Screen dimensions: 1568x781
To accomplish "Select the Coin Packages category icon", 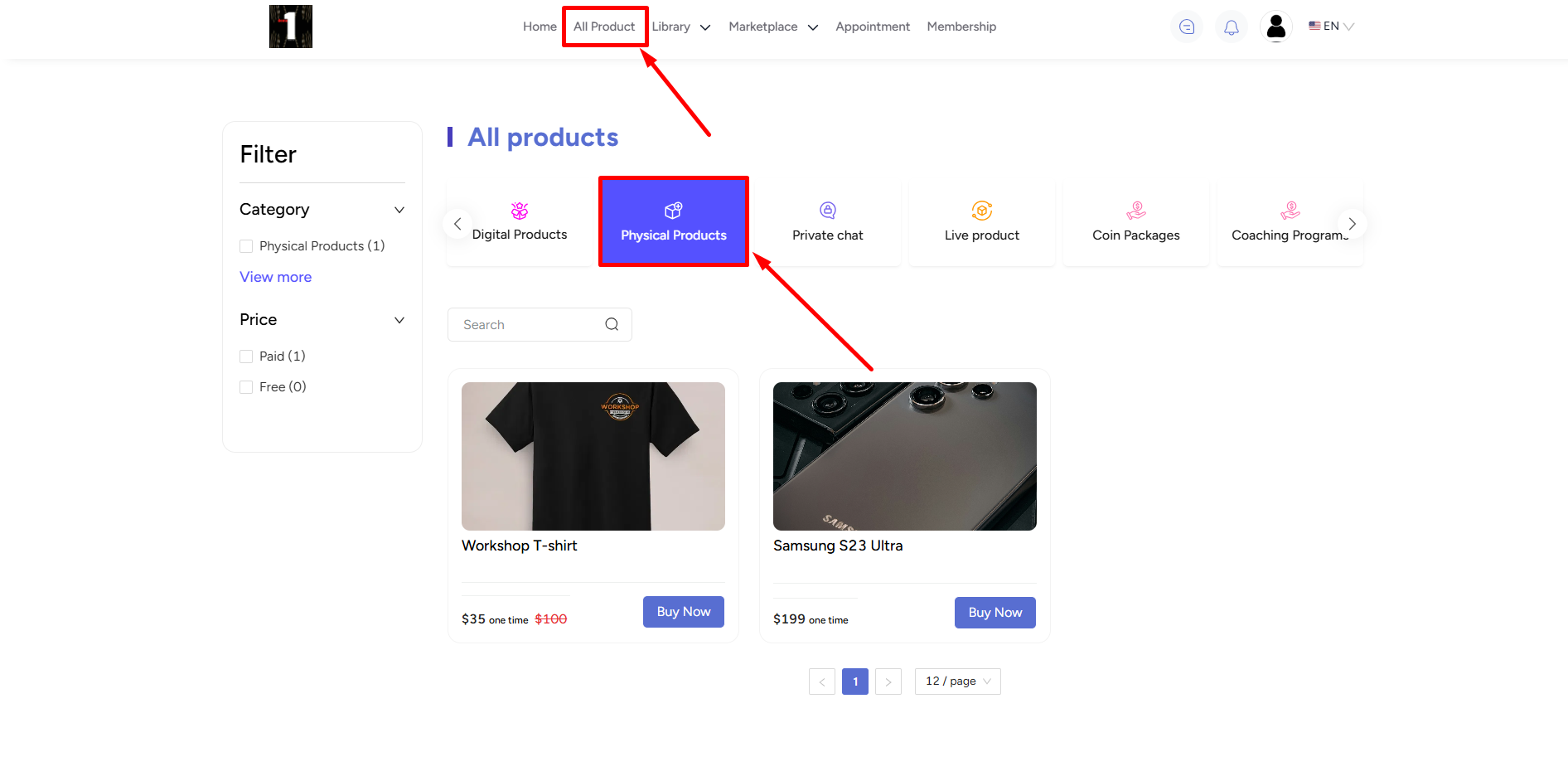I will [x=1136, y=211].
